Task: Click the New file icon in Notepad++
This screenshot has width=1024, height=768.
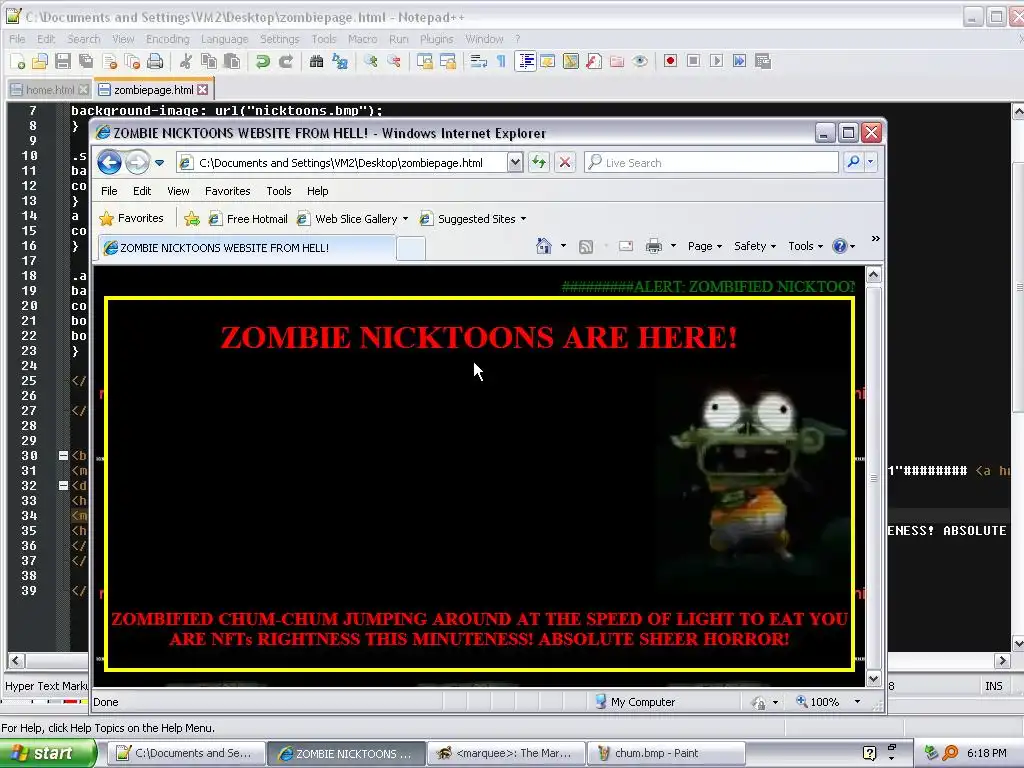Action: pyautogui.click(x=18, y=61)
